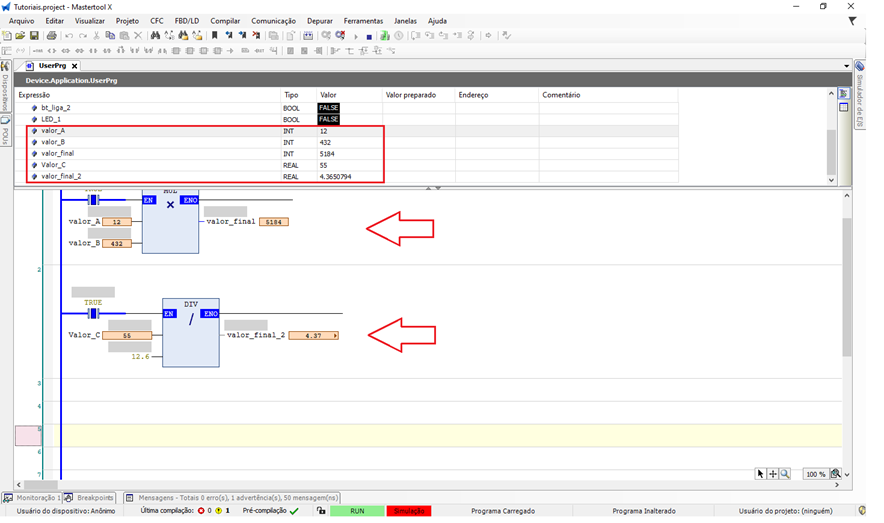The image size is (884, 523).
Task: Click the Find binoculars icon
Action: (155, 36)
